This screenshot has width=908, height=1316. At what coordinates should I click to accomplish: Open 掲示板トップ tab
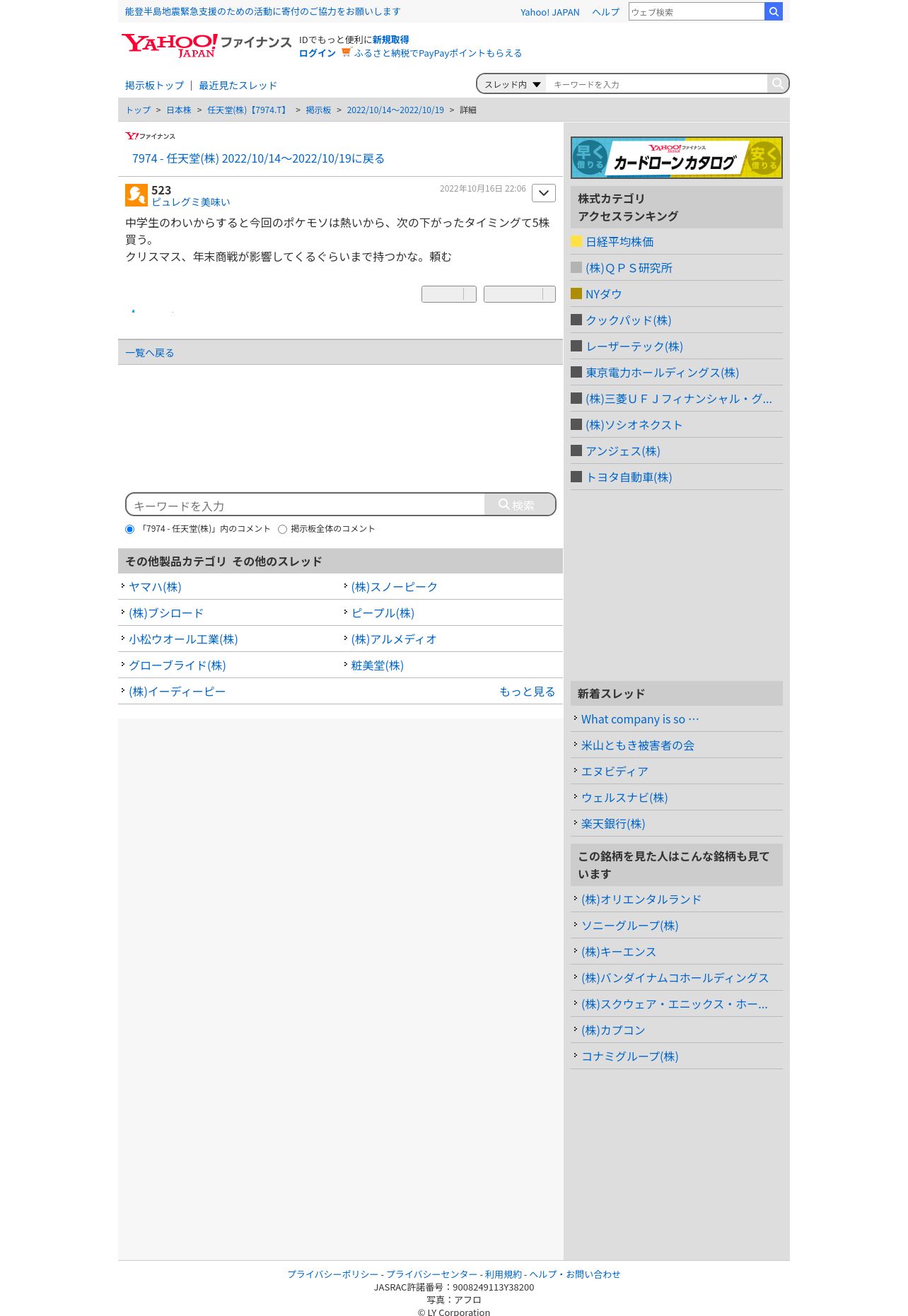(154, 86)
